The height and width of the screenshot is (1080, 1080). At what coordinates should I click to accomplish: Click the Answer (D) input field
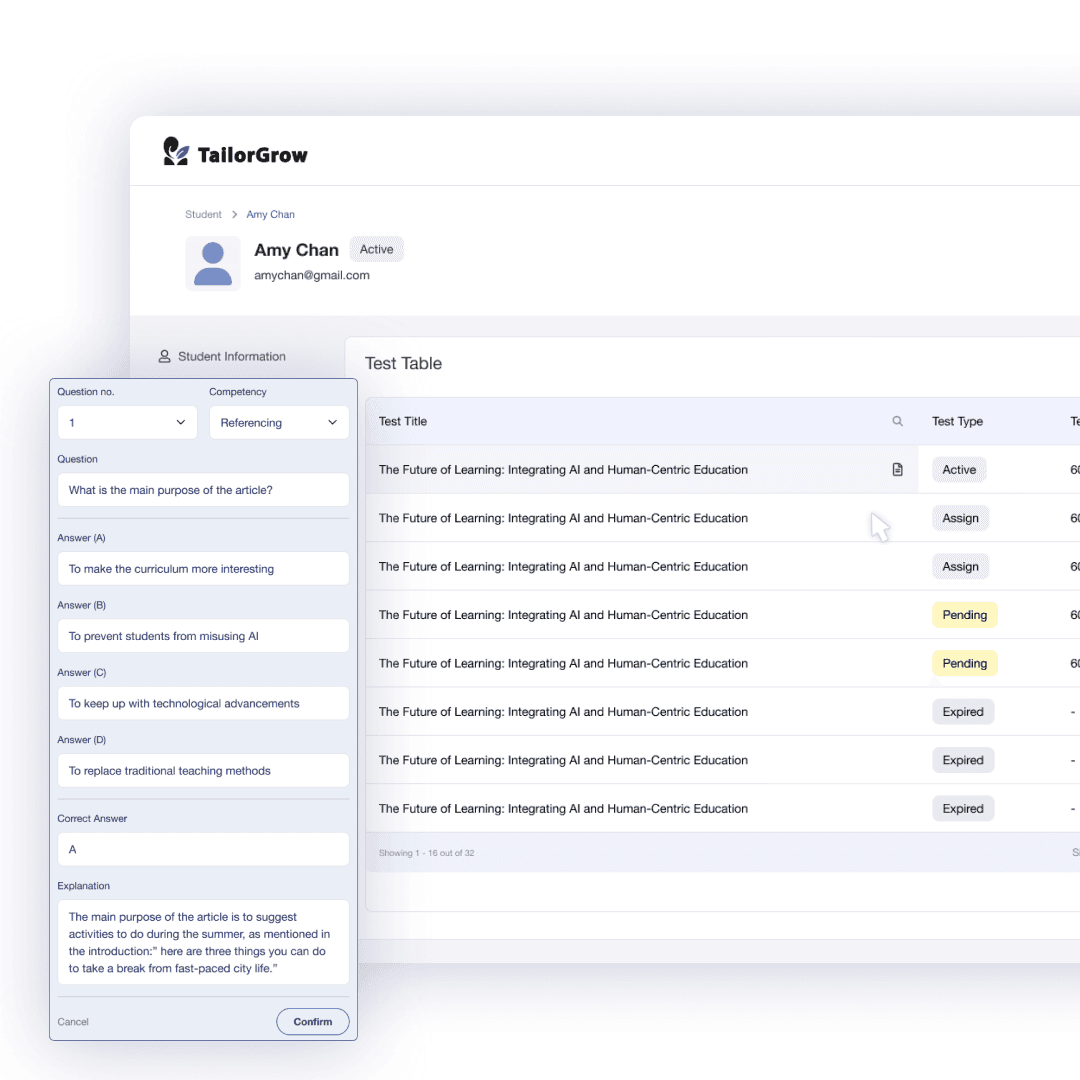pos(203,771)
